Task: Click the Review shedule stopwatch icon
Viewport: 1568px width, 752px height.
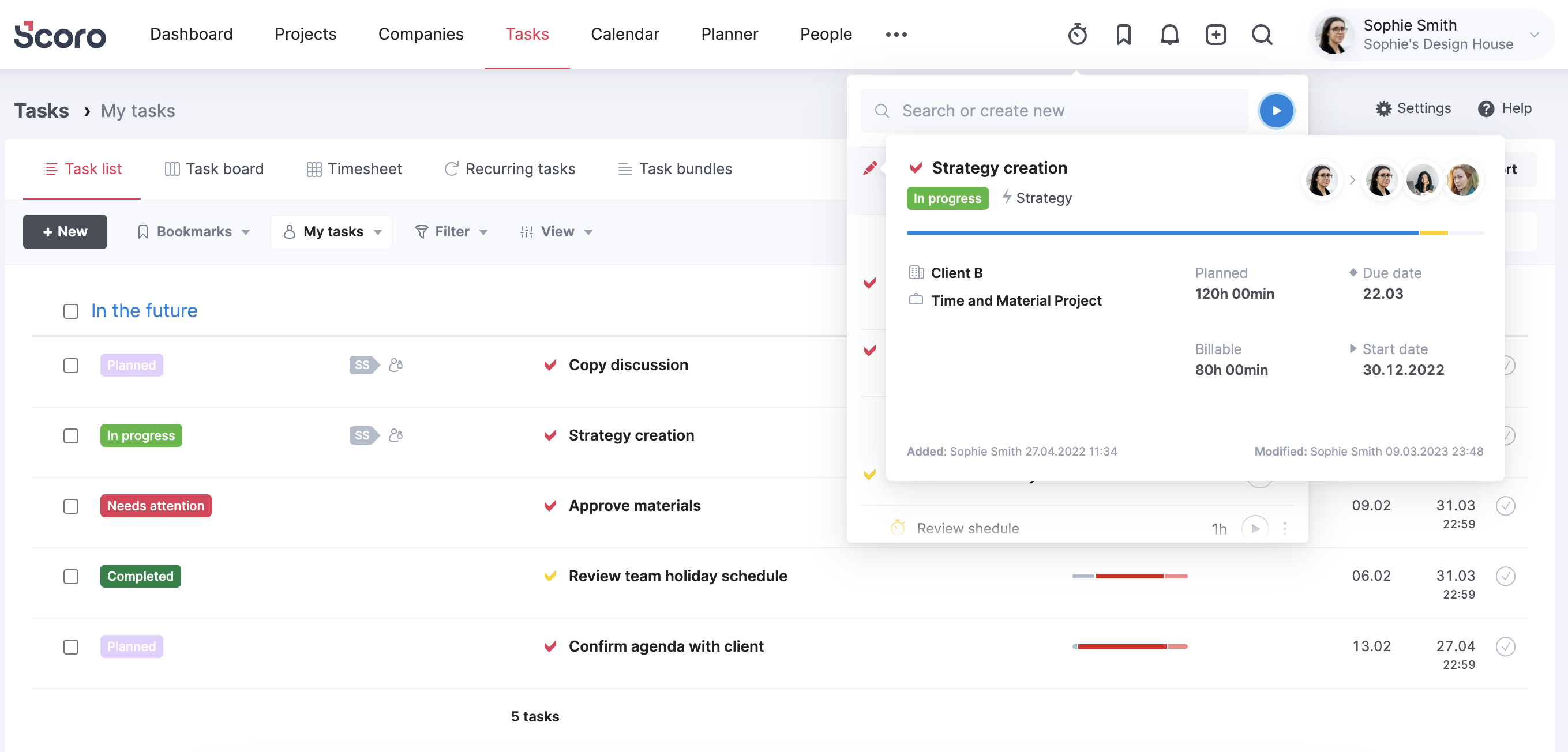Action: 897,527
